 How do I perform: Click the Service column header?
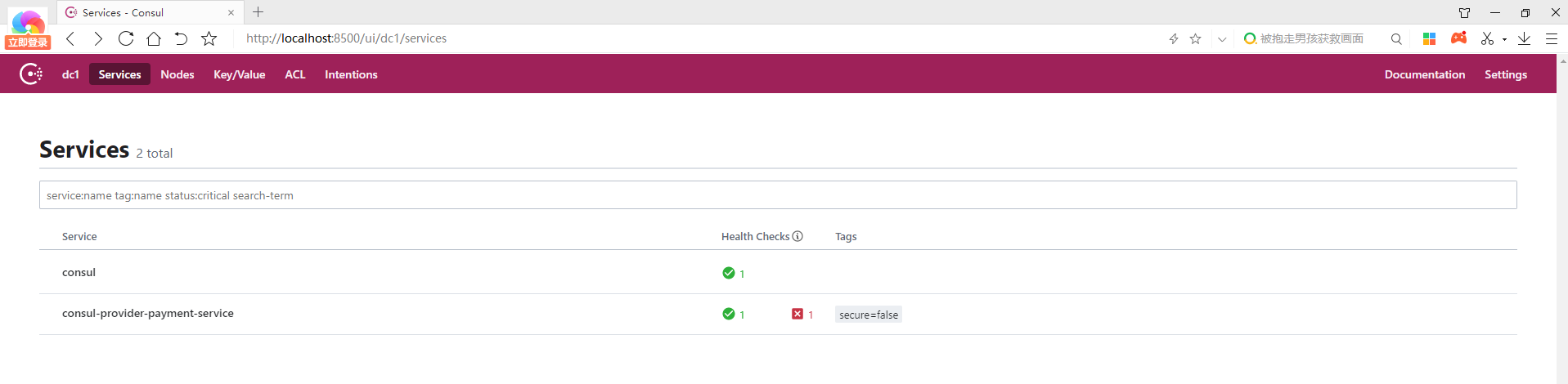click(79, 236)
